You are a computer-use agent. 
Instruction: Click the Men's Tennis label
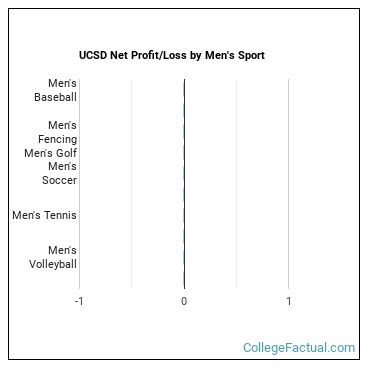pyautogui.click(x=44, y=215)
